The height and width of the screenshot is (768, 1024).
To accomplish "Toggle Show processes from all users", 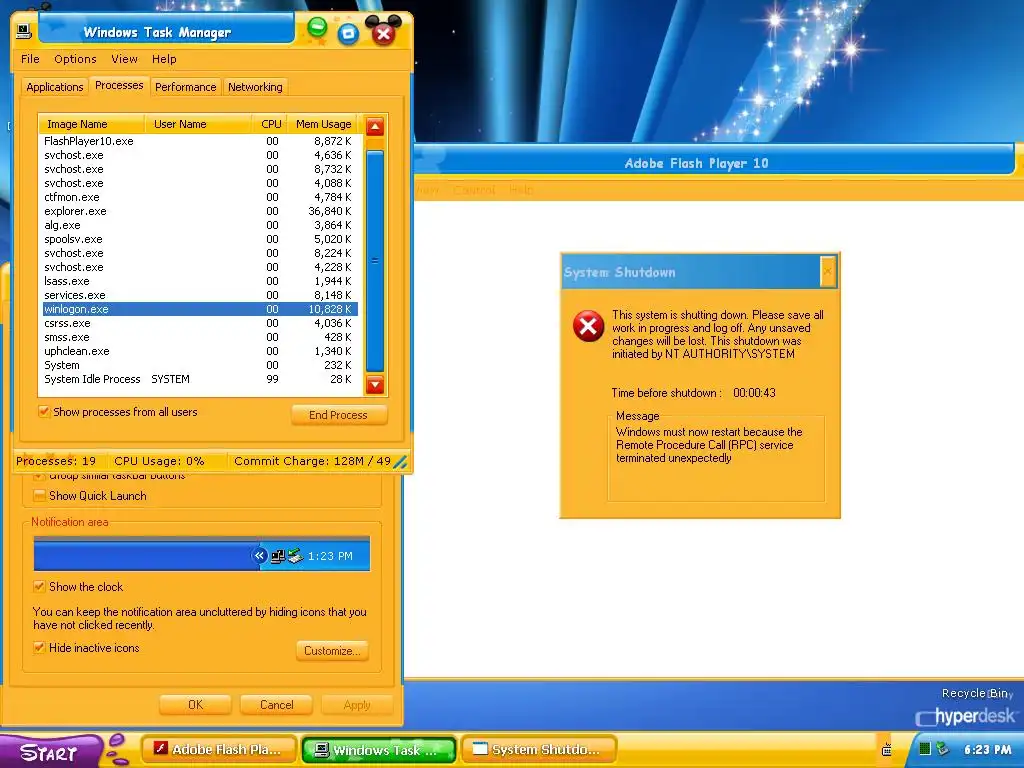I will tap(44, 411).
